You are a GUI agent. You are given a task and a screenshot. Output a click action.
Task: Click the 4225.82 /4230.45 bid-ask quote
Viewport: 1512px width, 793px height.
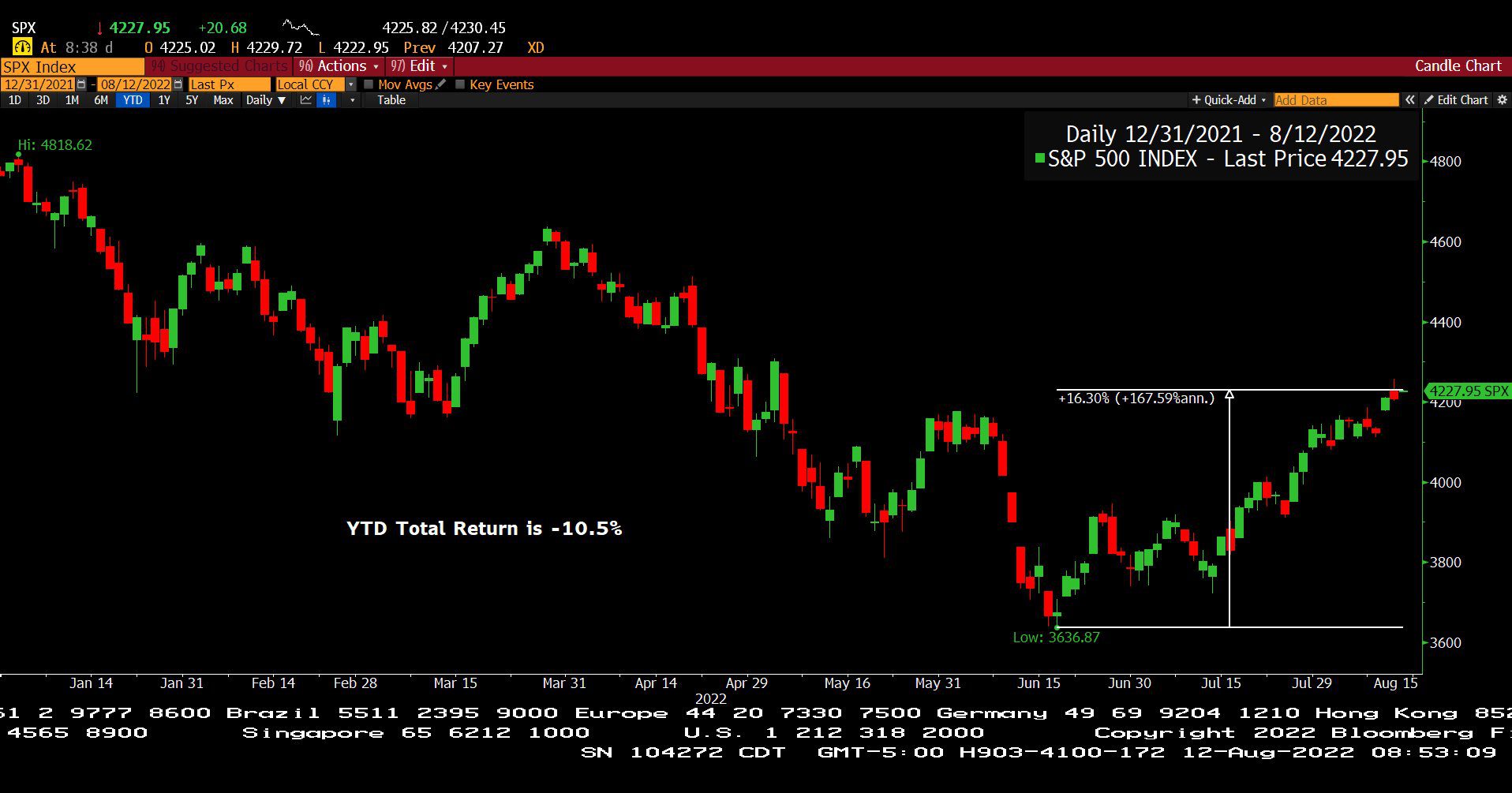[x=443, y=28]
